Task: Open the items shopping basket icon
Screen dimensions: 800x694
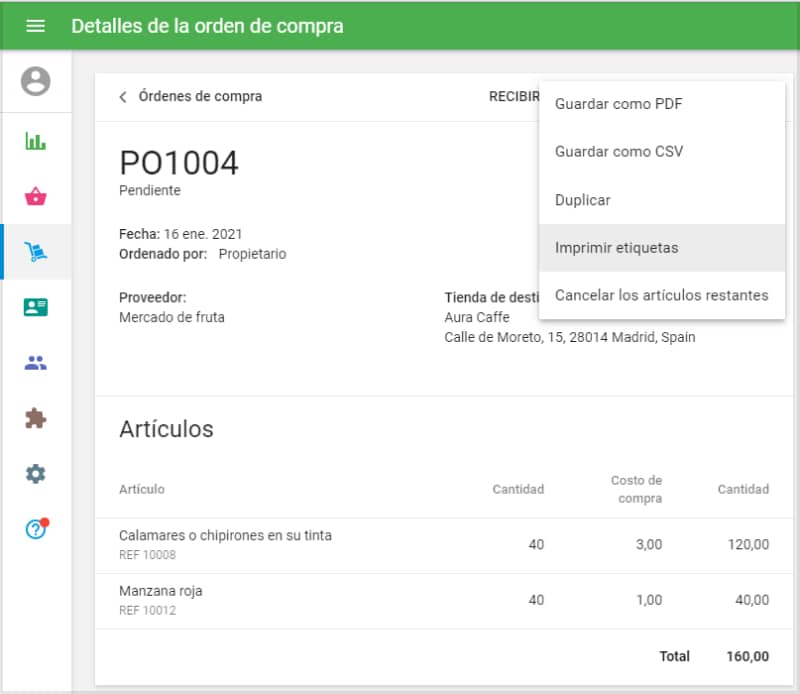Action: coord(35,196)
